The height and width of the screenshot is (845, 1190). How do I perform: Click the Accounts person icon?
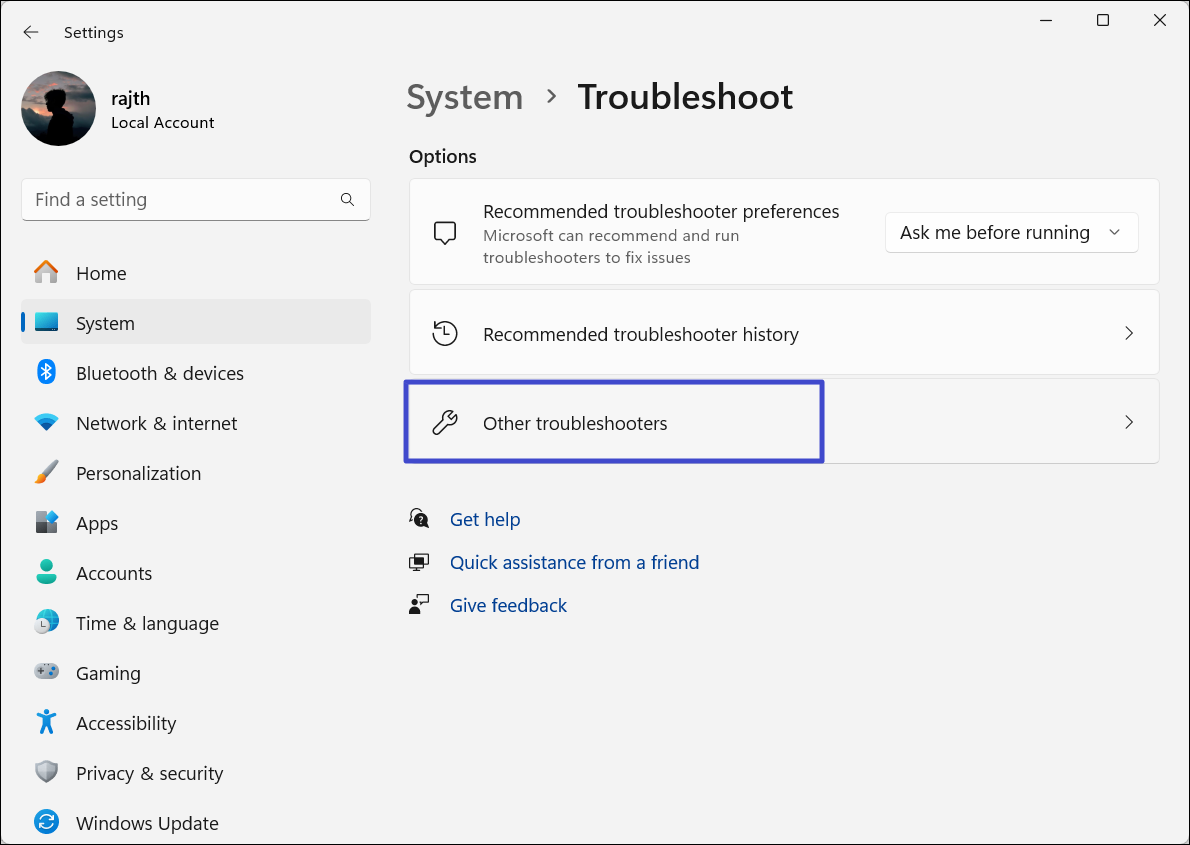[46, 573]
